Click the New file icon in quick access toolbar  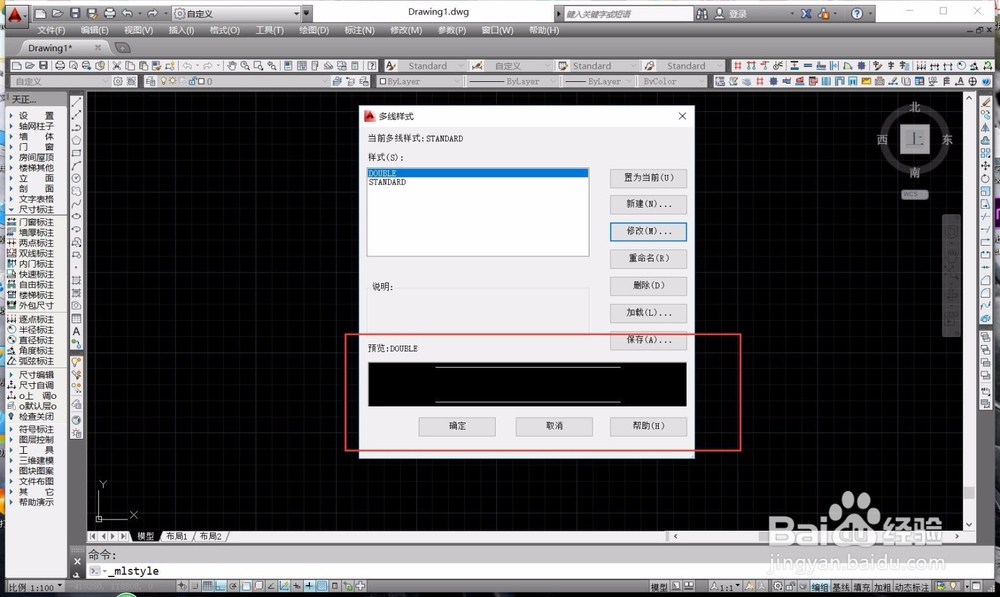(40, 13)
